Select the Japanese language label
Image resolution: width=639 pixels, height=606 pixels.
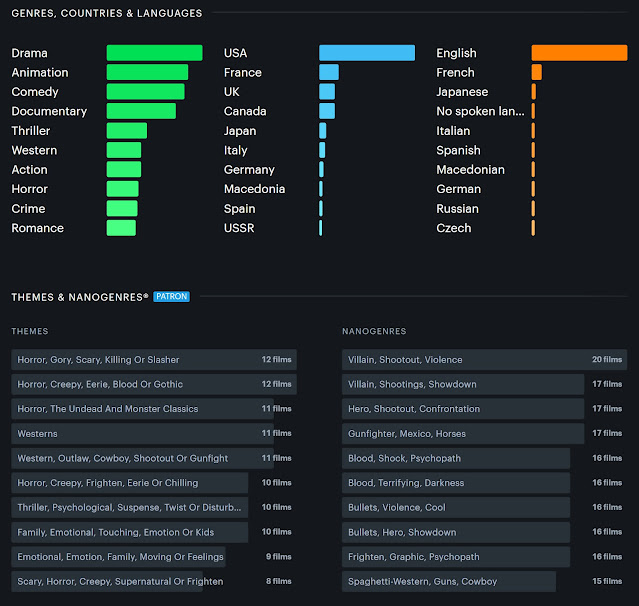point(462,92)
